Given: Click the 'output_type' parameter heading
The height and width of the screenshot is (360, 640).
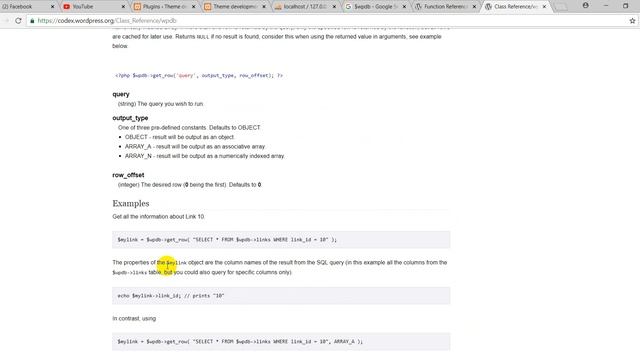Looking at the screenshot, I should [x=130, y=118].
